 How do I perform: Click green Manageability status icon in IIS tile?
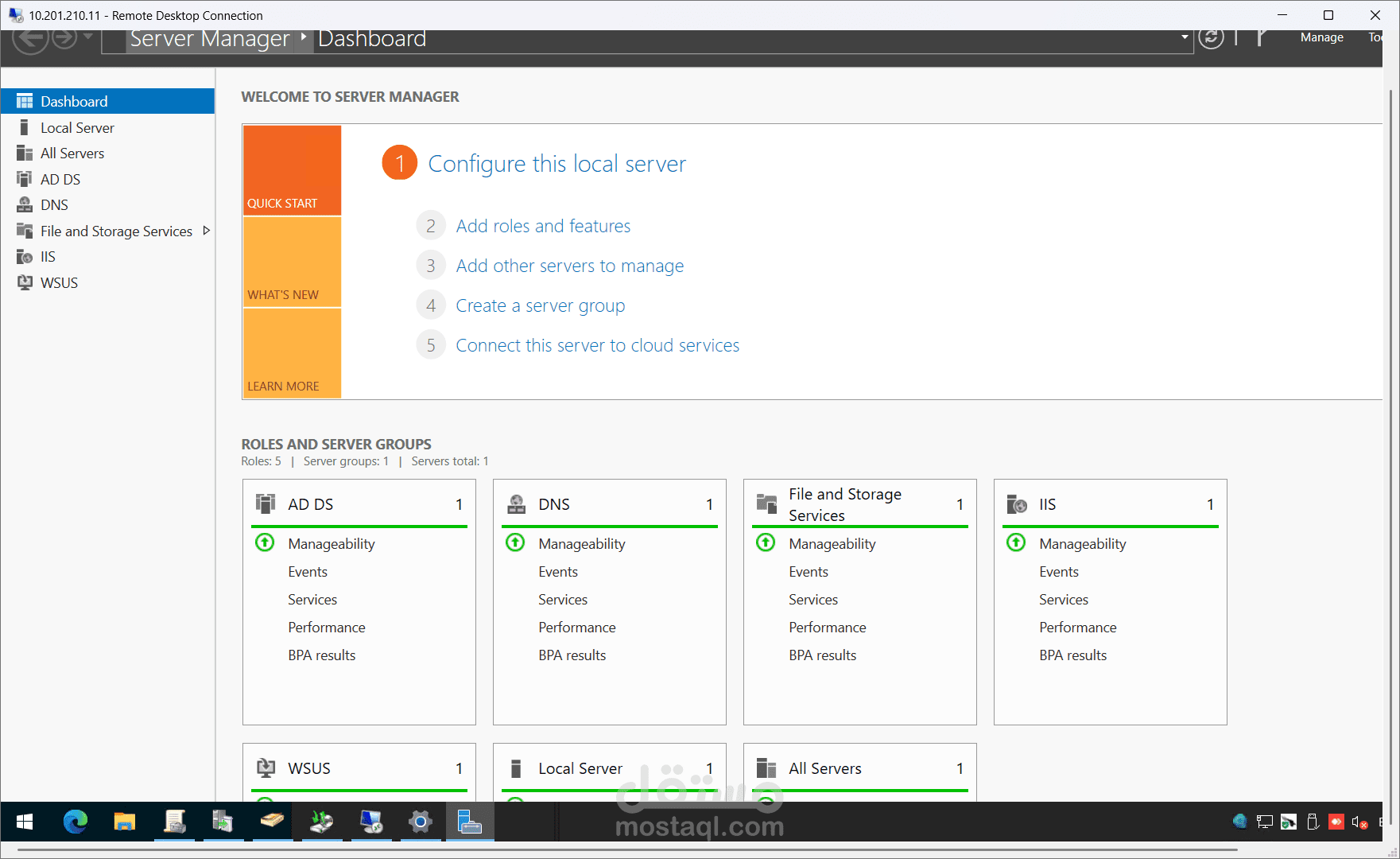[1016, 542]
